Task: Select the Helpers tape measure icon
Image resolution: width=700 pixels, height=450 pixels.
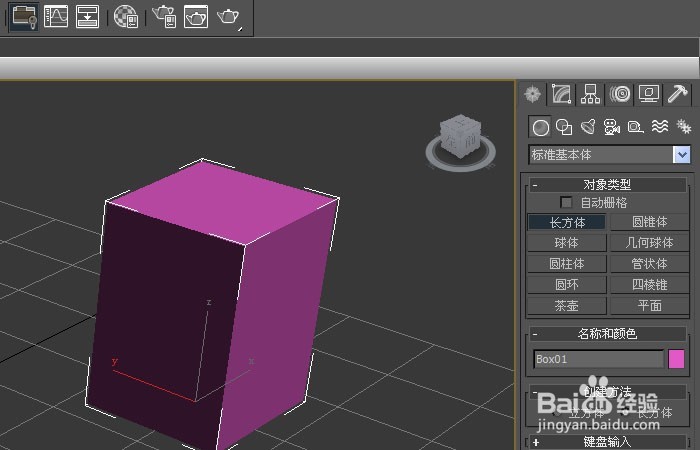Action: pos(635,127)
